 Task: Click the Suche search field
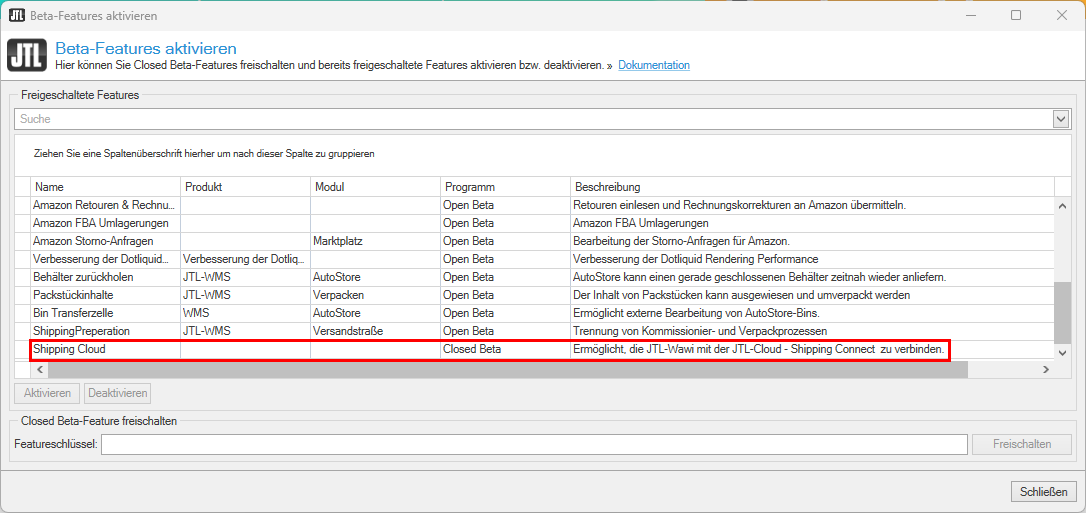click(534, 119)
